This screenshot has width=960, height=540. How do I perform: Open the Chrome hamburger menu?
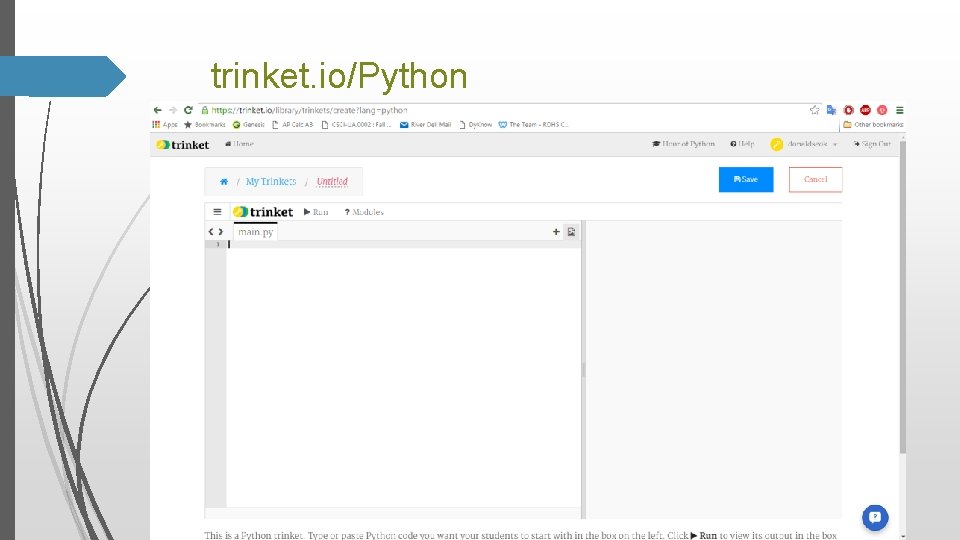(899, 110)
